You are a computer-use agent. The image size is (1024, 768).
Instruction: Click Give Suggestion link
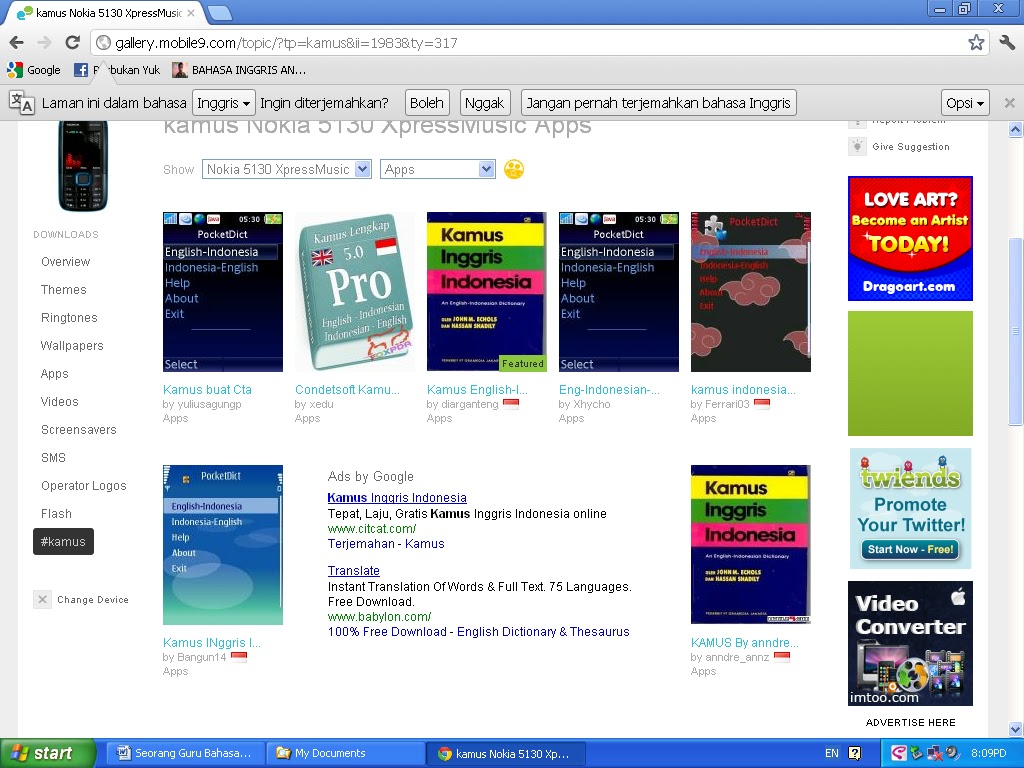(x=911, y=147)
